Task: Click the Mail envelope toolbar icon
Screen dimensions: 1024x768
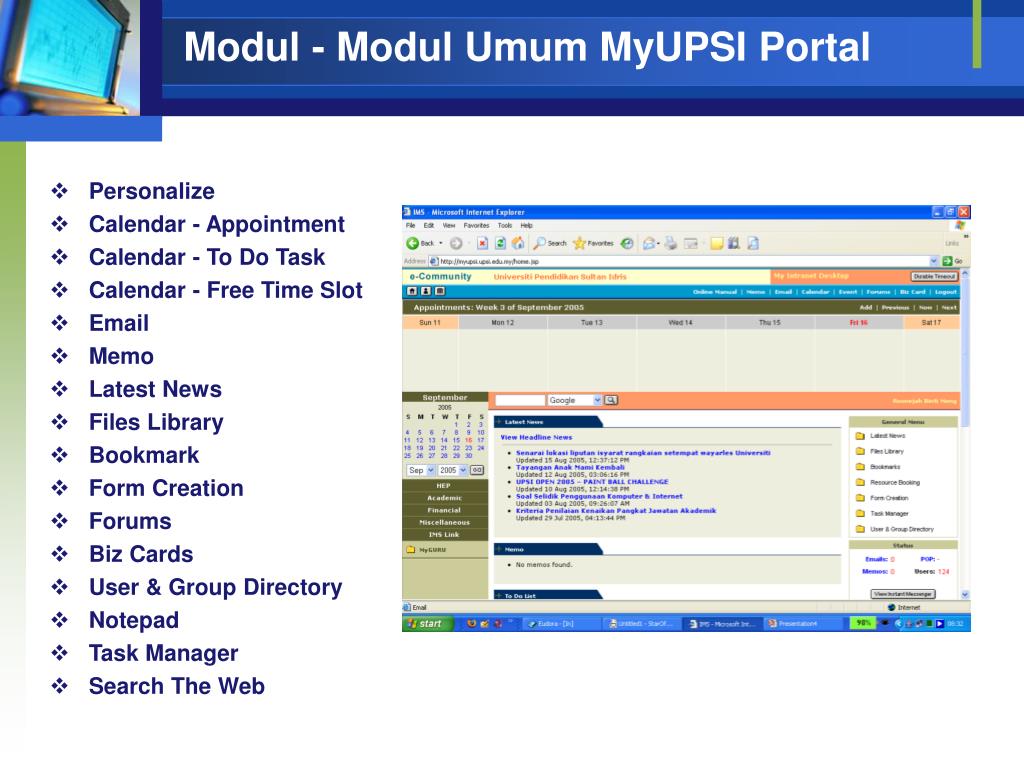Action: [x=649, y=244]
